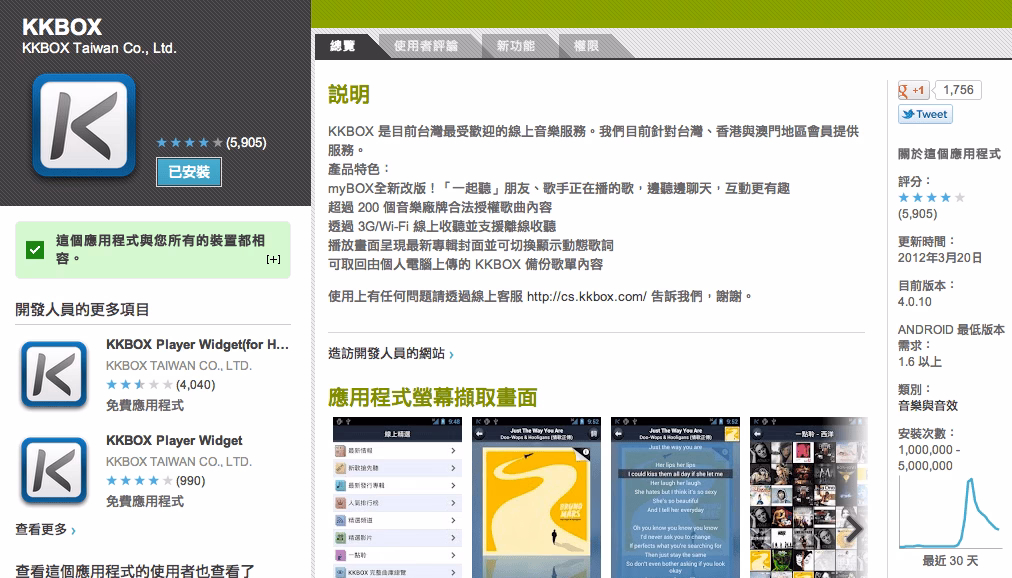The image size is (1012, 578).
Task: Open the lyrics display screenshot
Action: tap(675, 497)
